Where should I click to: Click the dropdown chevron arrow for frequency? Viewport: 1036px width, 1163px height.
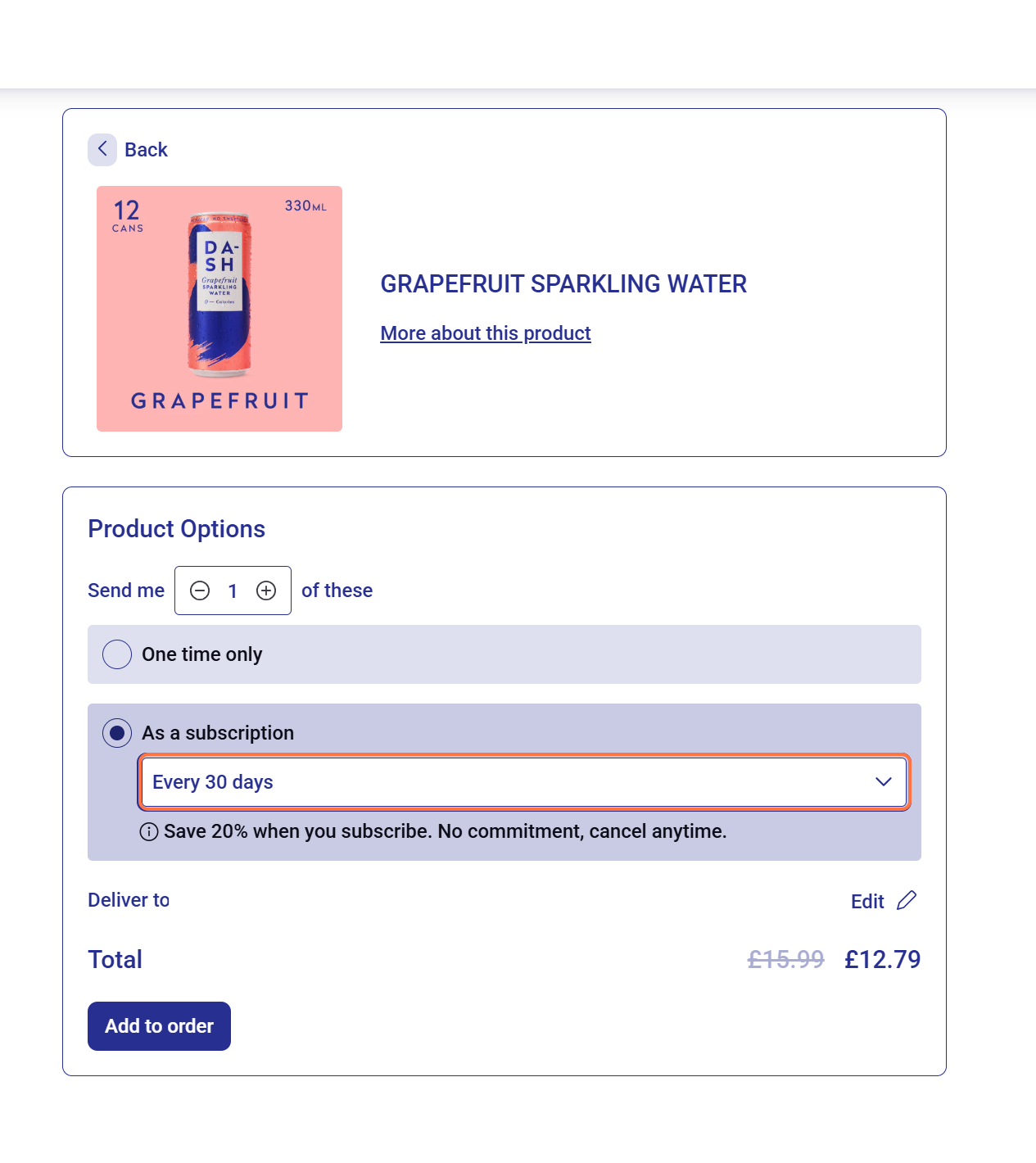(883, 782)
